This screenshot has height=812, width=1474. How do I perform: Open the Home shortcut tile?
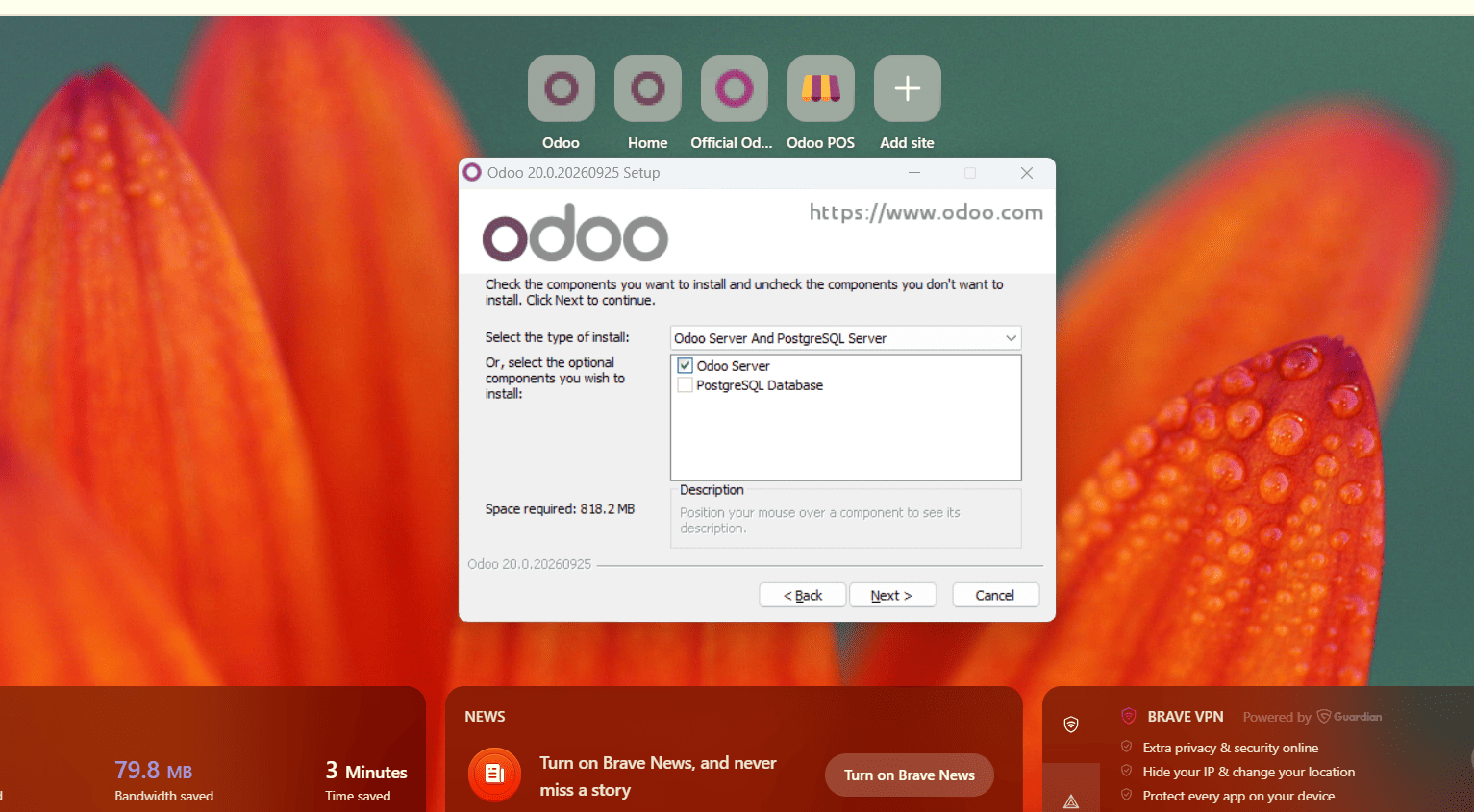point(648,88)
